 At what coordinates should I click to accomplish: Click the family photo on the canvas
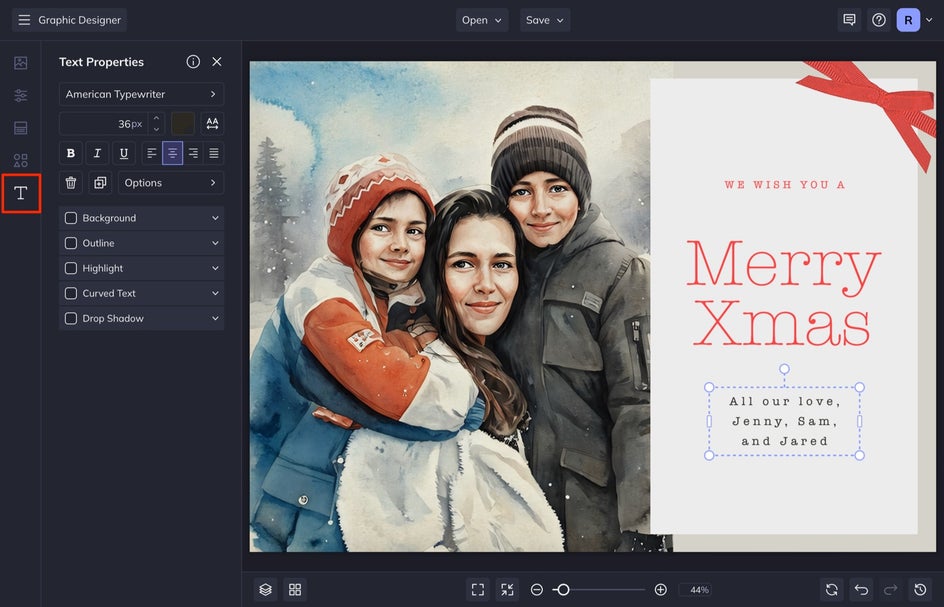point(450,306)
